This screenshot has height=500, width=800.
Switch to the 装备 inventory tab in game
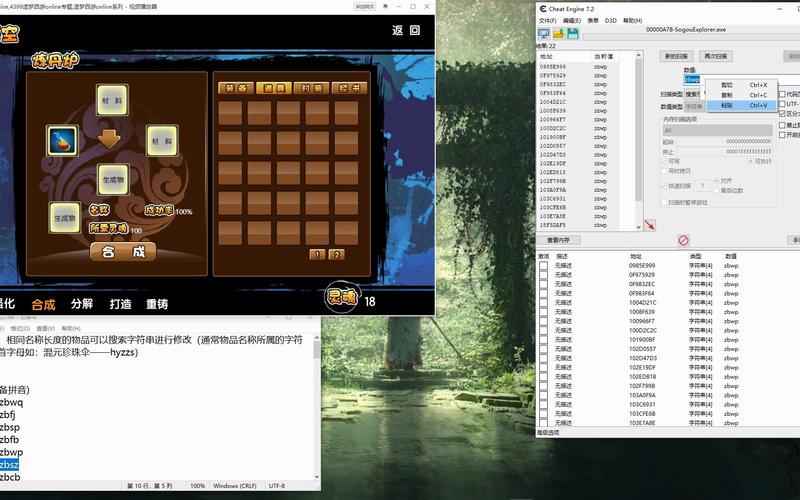pyautogui.click(x=236, y=88)
